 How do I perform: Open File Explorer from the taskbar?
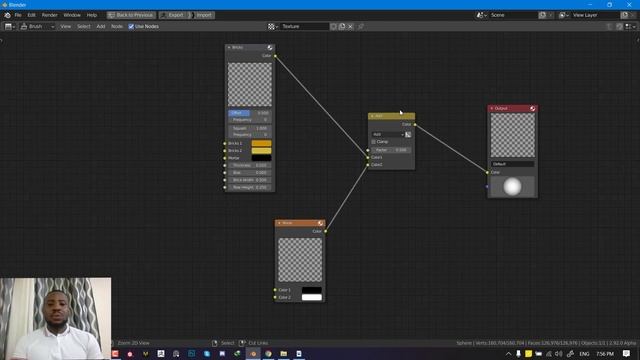(x=284, y=353)
